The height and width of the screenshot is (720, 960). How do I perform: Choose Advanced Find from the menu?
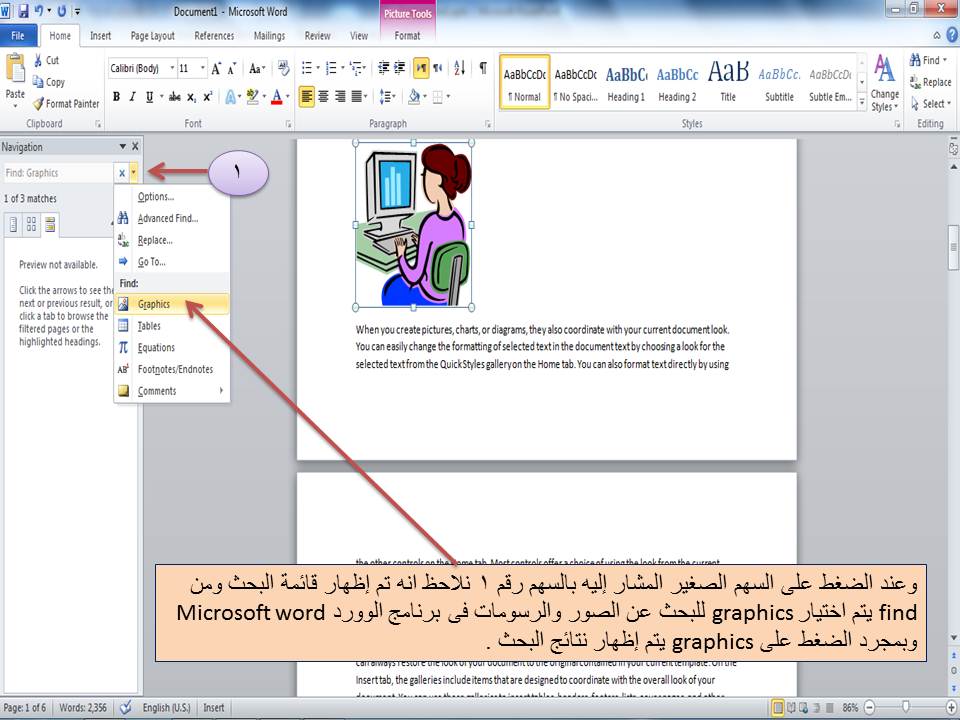172,219
